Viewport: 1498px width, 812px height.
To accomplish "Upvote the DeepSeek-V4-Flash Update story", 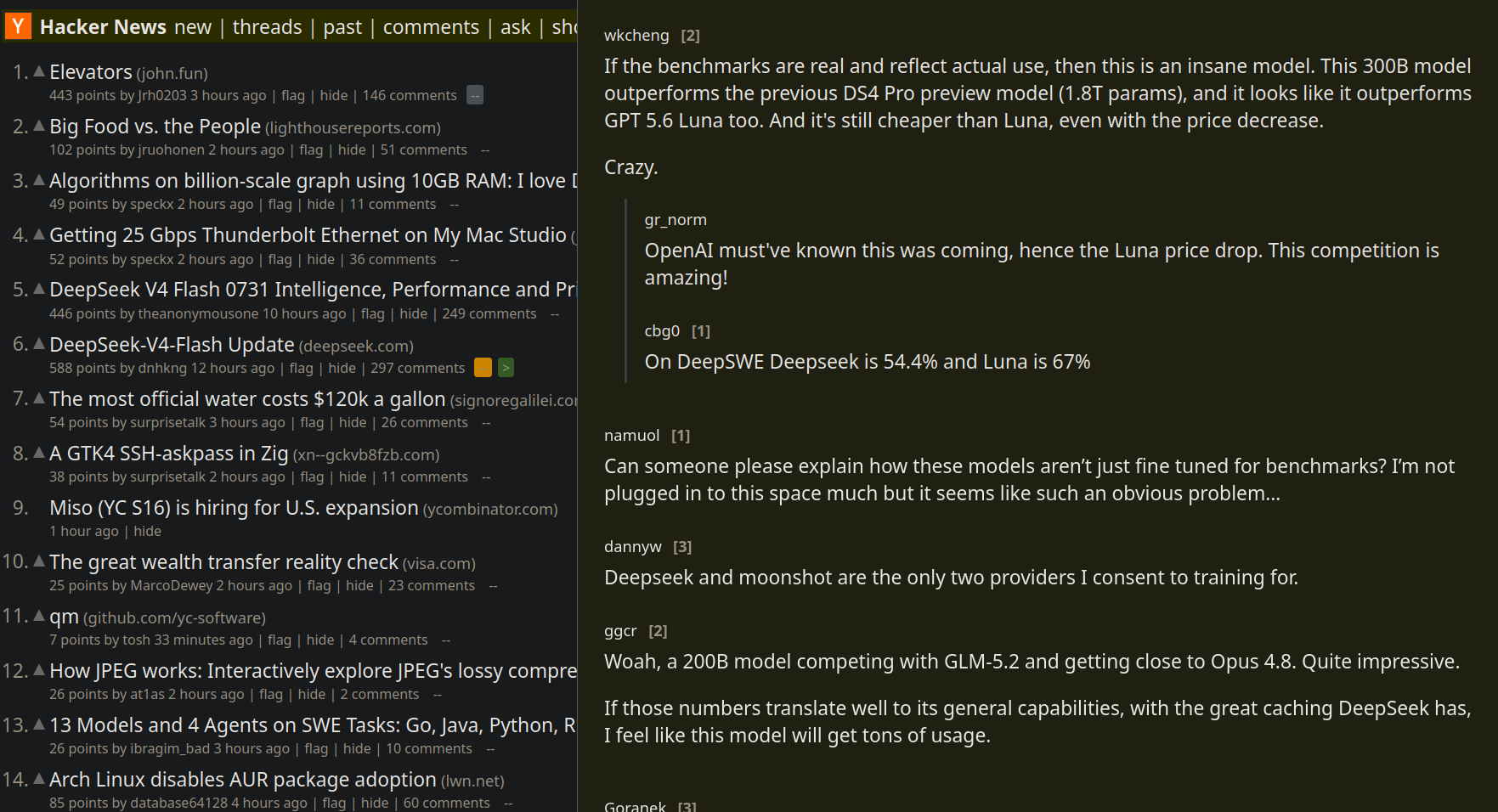I will (x=39, y=344).
